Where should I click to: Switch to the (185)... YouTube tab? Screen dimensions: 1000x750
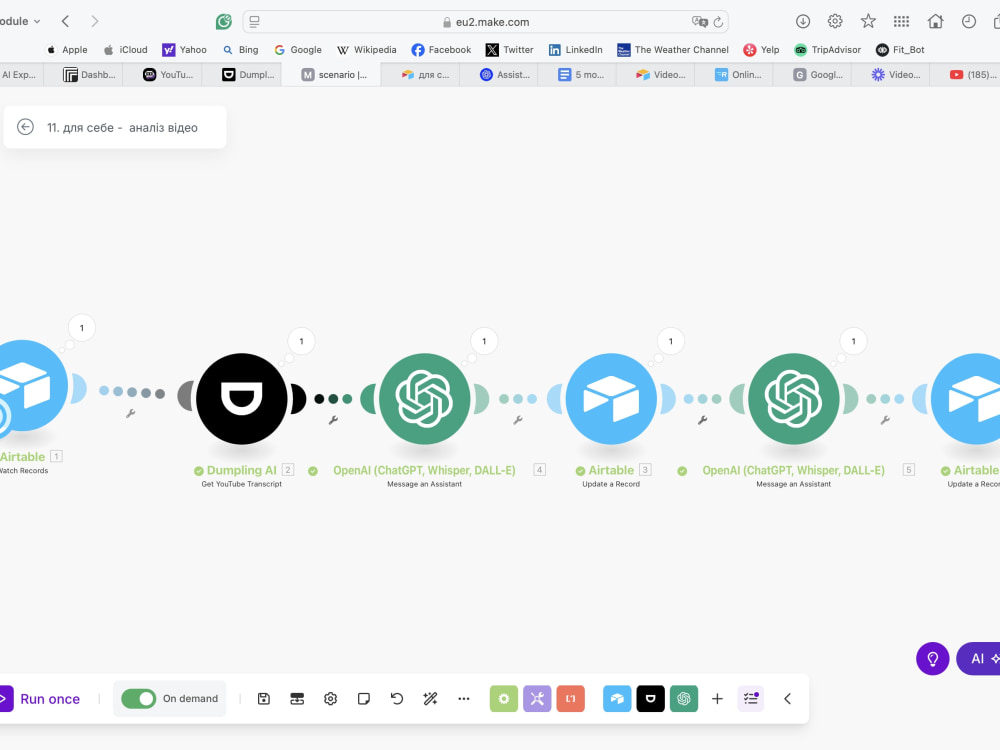click(973, 75)
